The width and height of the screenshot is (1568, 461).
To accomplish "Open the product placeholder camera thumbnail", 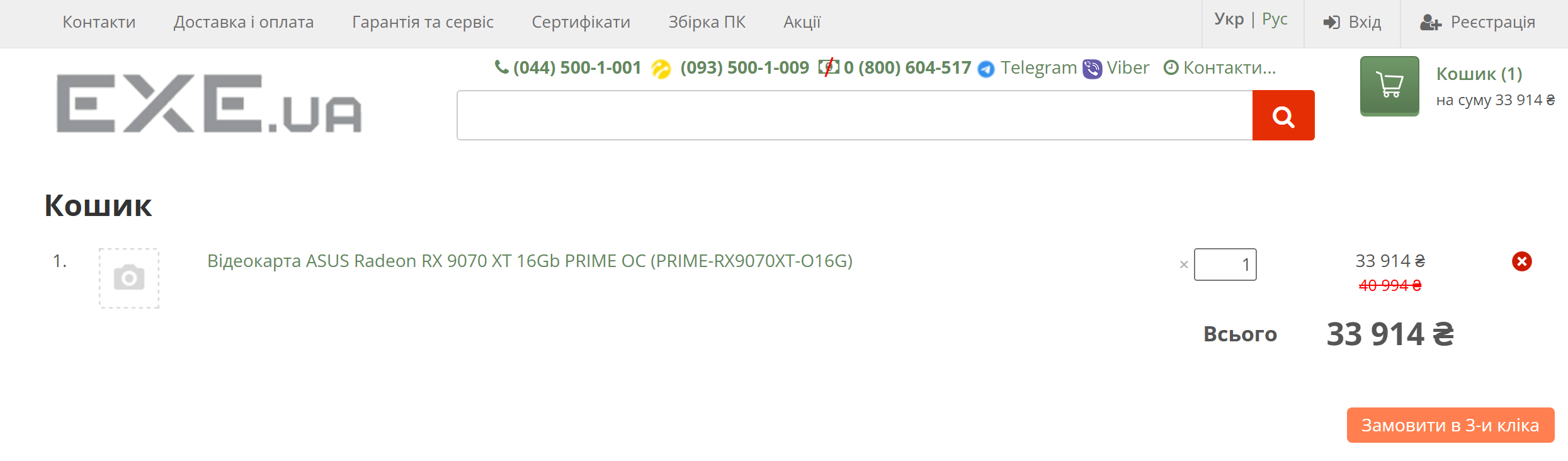I will click(129, 278).
